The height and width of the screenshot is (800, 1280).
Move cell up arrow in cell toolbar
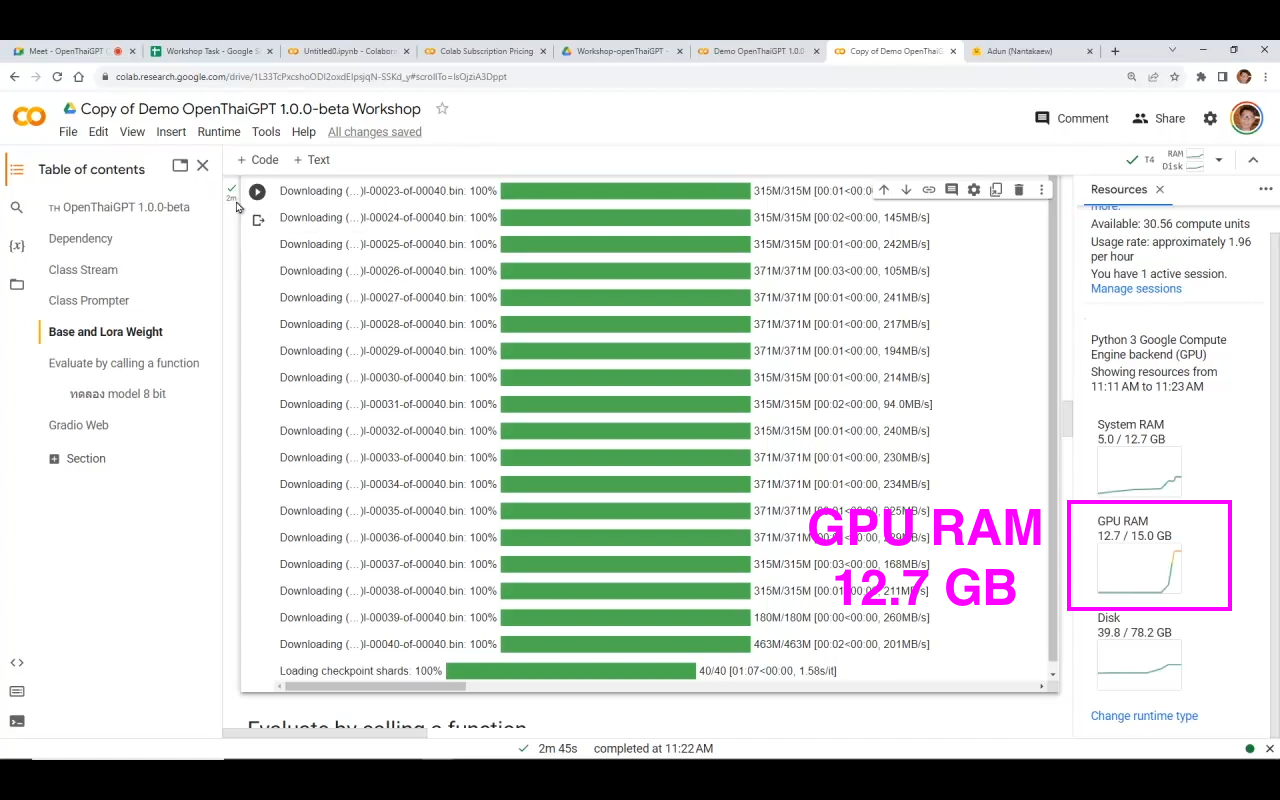(x=883, y=190)
